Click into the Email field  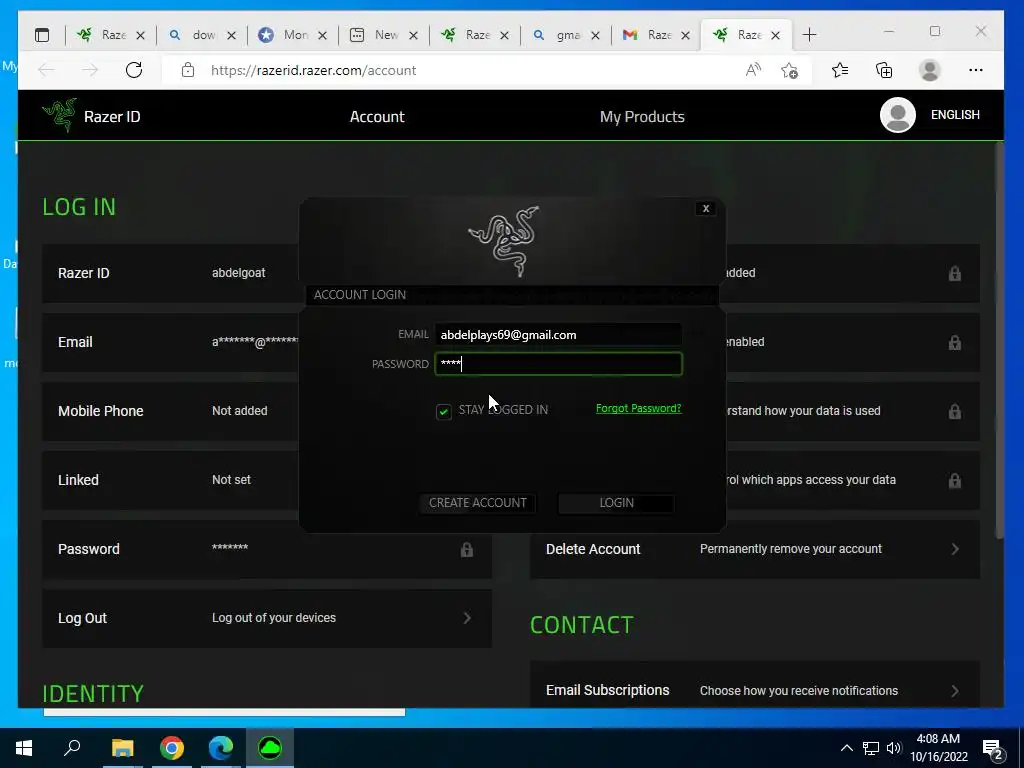[x=558, y=335]
